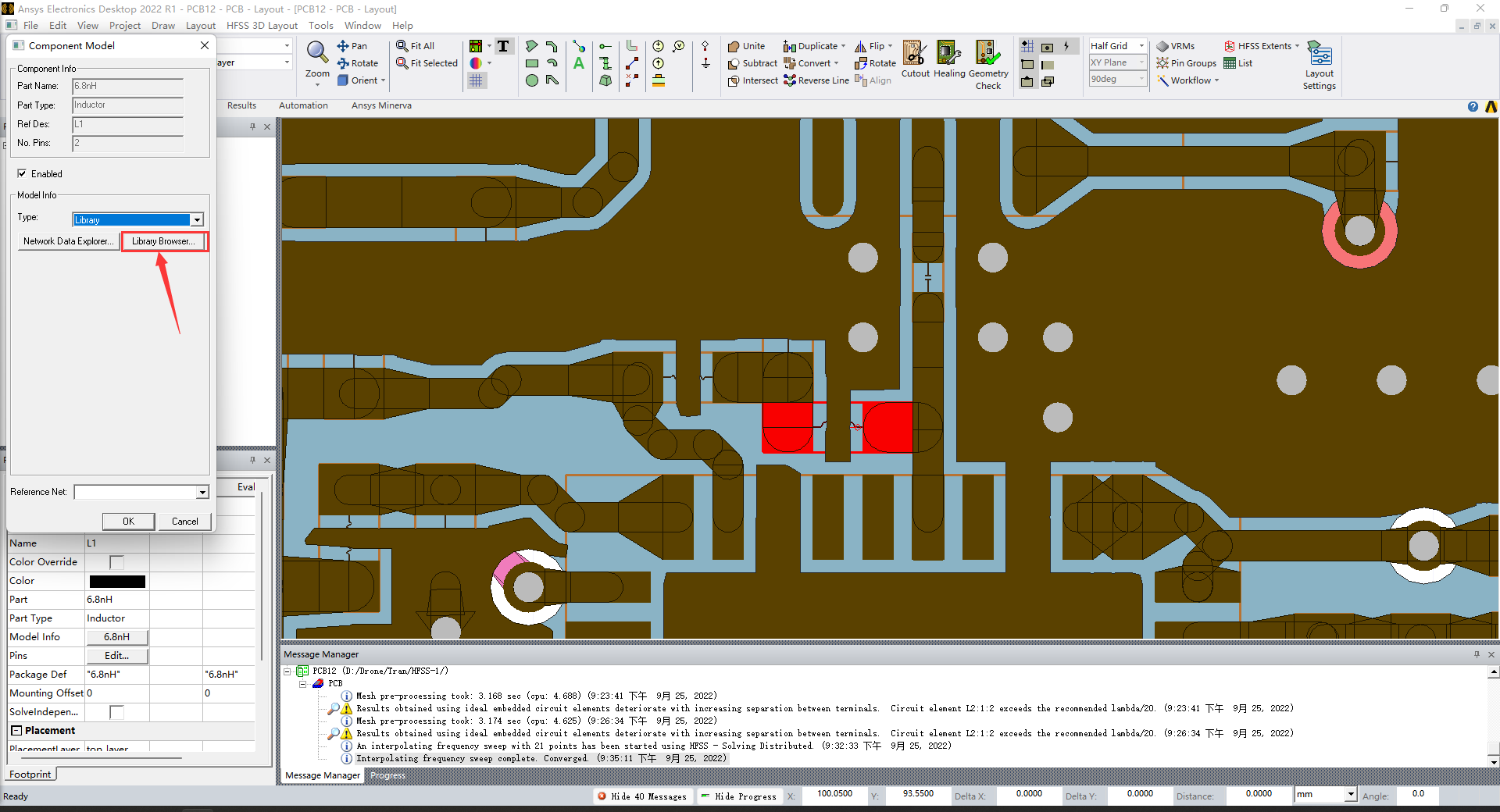Toggle the Enabled checkbox in Component Model
Screen dimensions: 1500x812
point(22,173)
